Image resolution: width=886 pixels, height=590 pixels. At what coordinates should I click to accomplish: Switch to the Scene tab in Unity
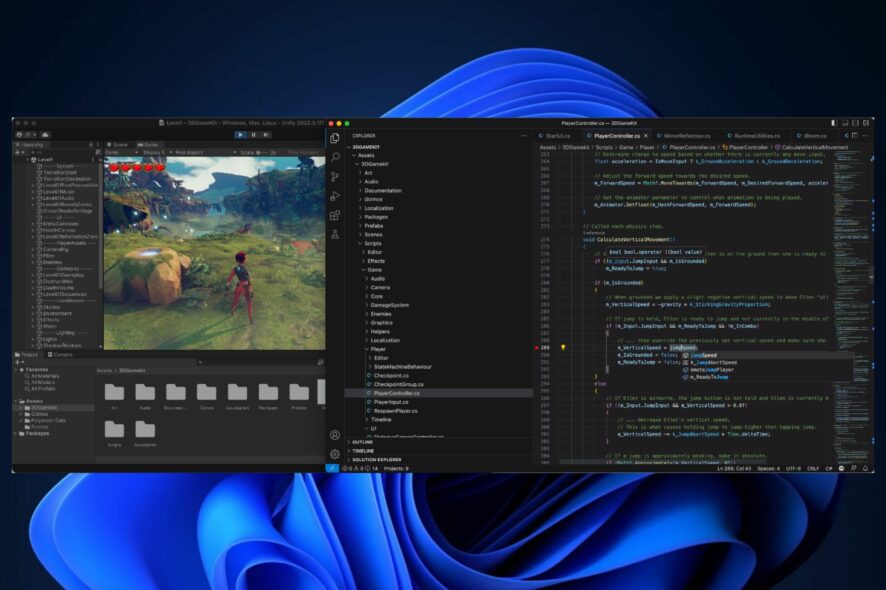pos(119,144)
